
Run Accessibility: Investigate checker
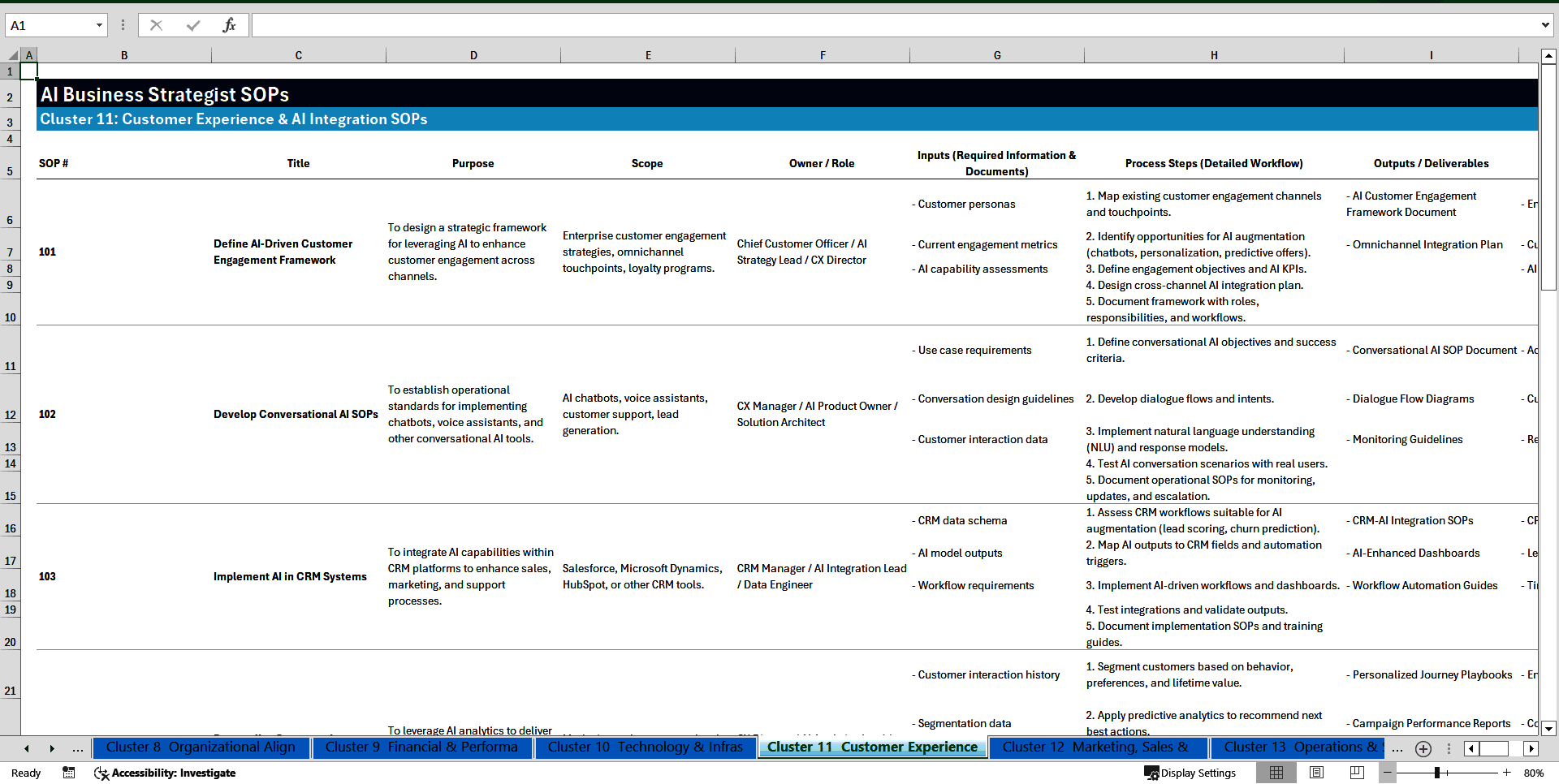(165, 773)
